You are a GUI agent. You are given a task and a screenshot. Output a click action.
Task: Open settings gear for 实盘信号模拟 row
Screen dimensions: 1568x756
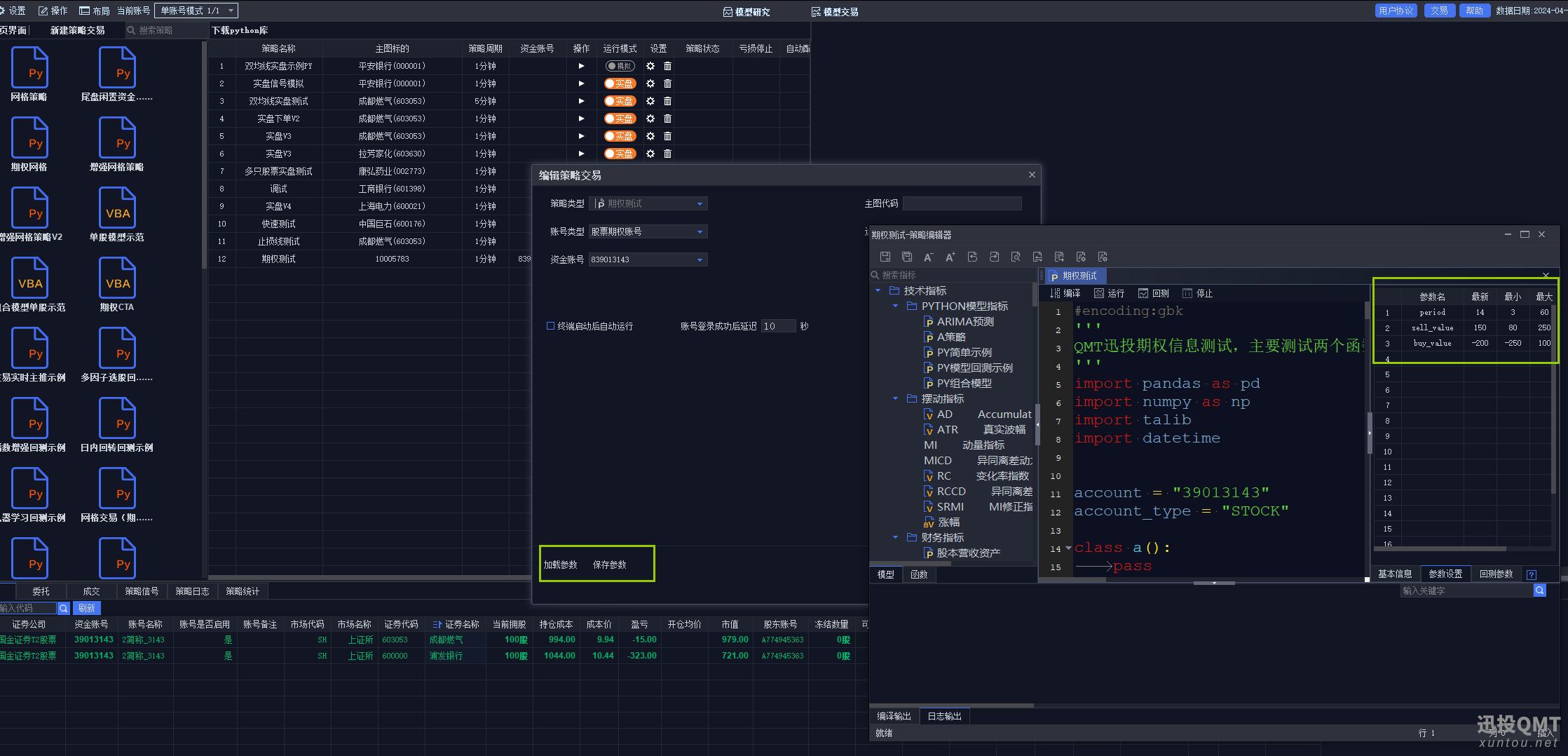650,83
